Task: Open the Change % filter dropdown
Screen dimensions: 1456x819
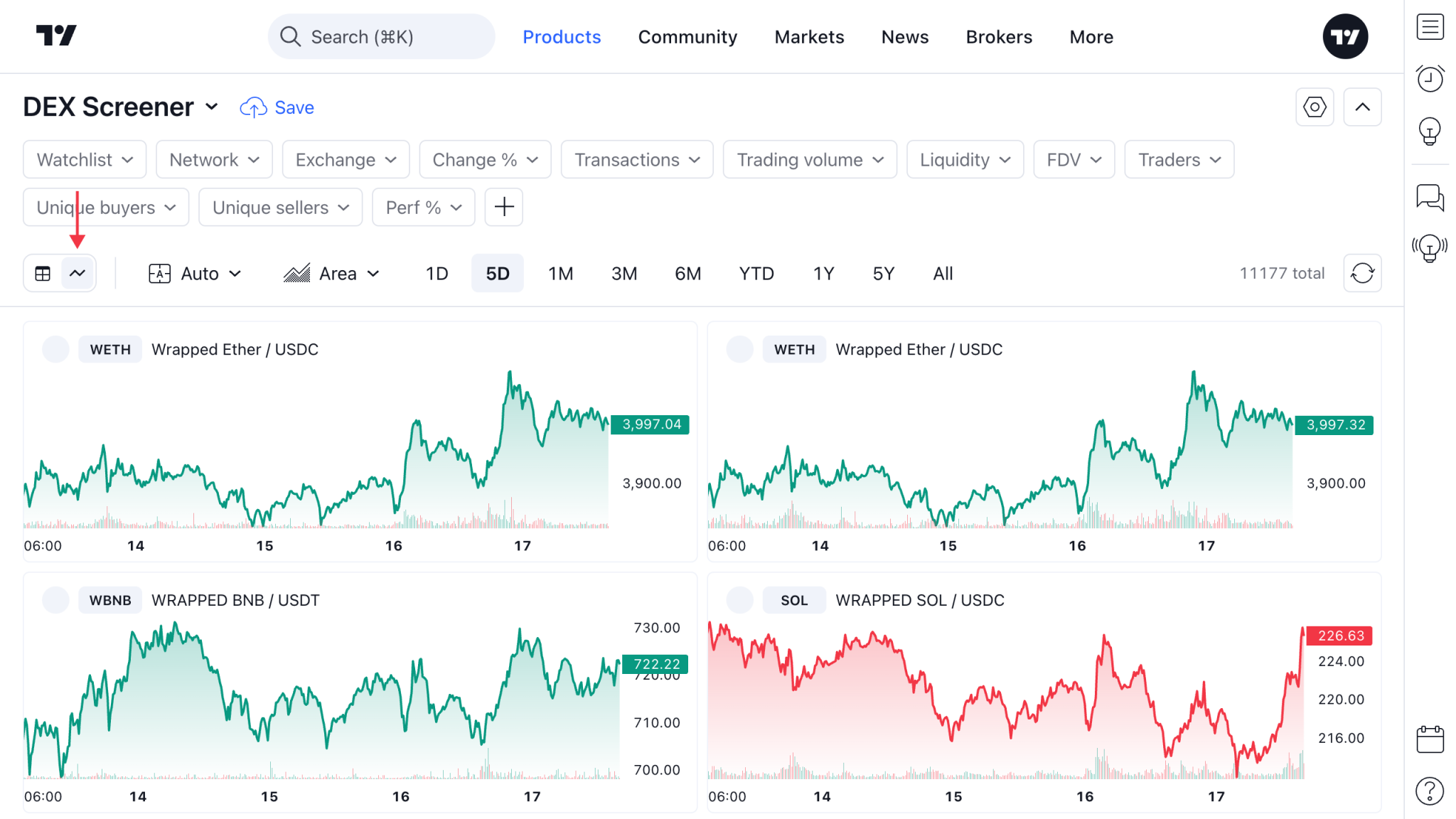Action: tap(485, 159)
